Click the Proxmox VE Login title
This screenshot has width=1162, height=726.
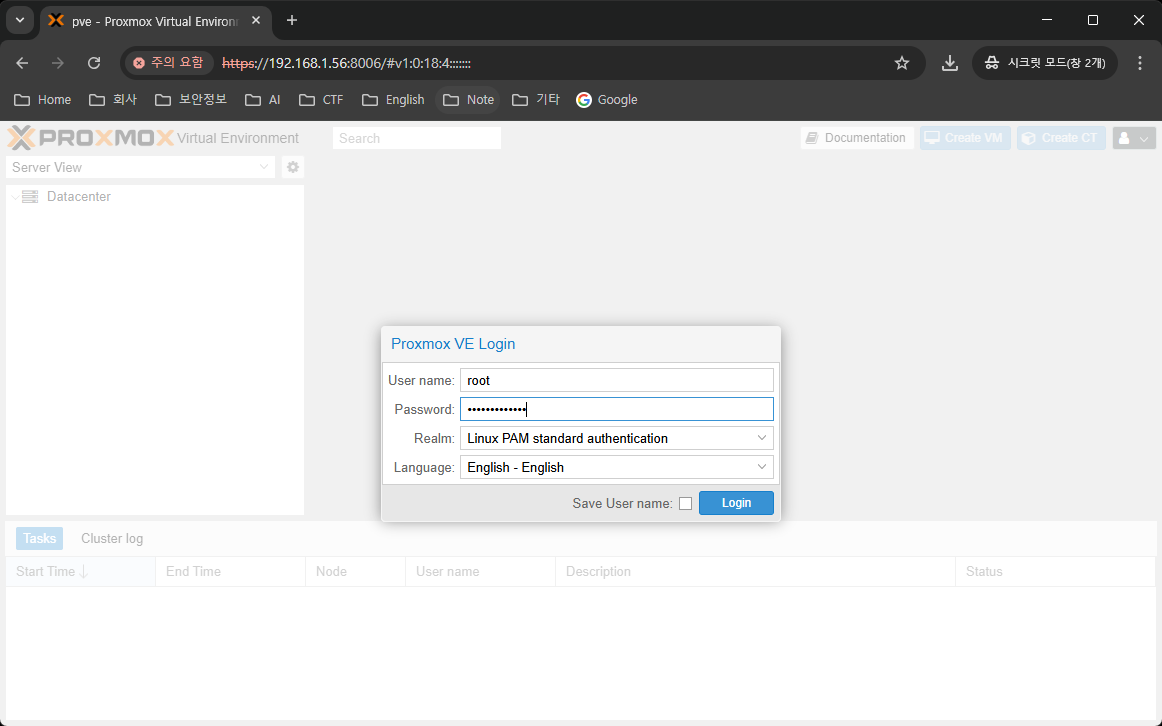click(x=453, y=344)
